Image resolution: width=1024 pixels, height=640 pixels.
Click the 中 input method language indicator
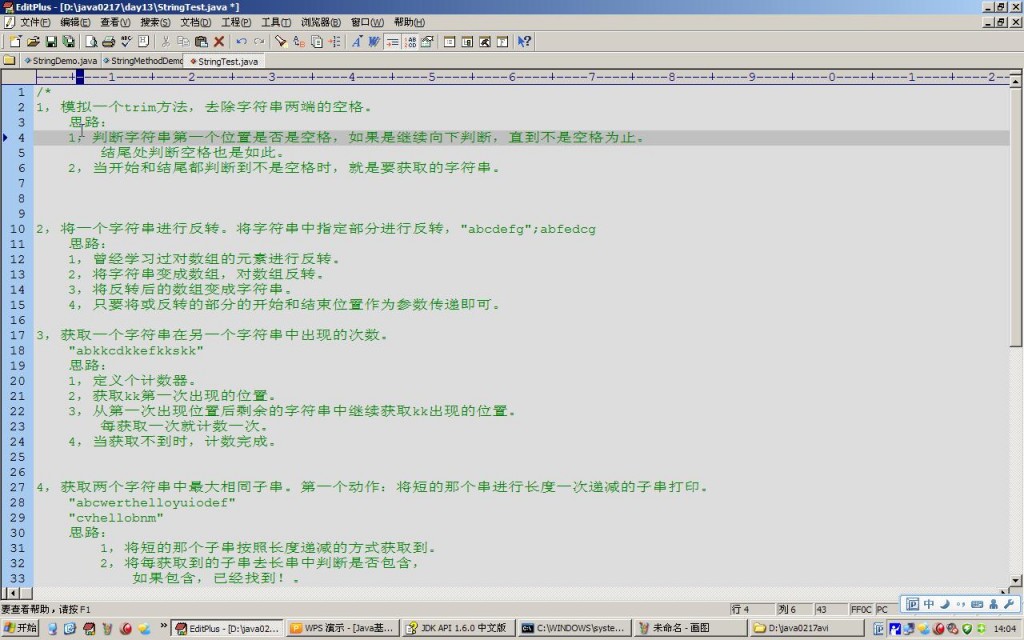[x=929, y=604]
